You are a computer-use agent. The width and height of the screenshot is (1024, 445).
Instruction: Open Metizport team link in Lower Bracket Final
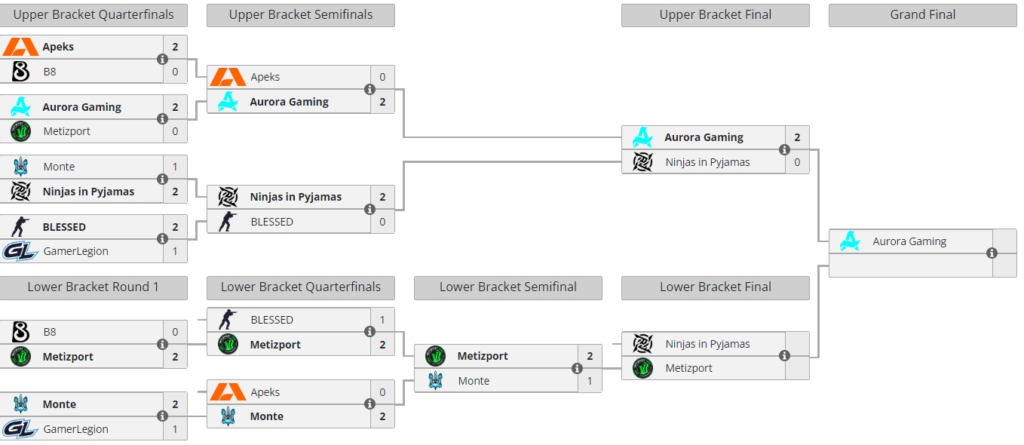pyautogui.click(x=689, y=368)
